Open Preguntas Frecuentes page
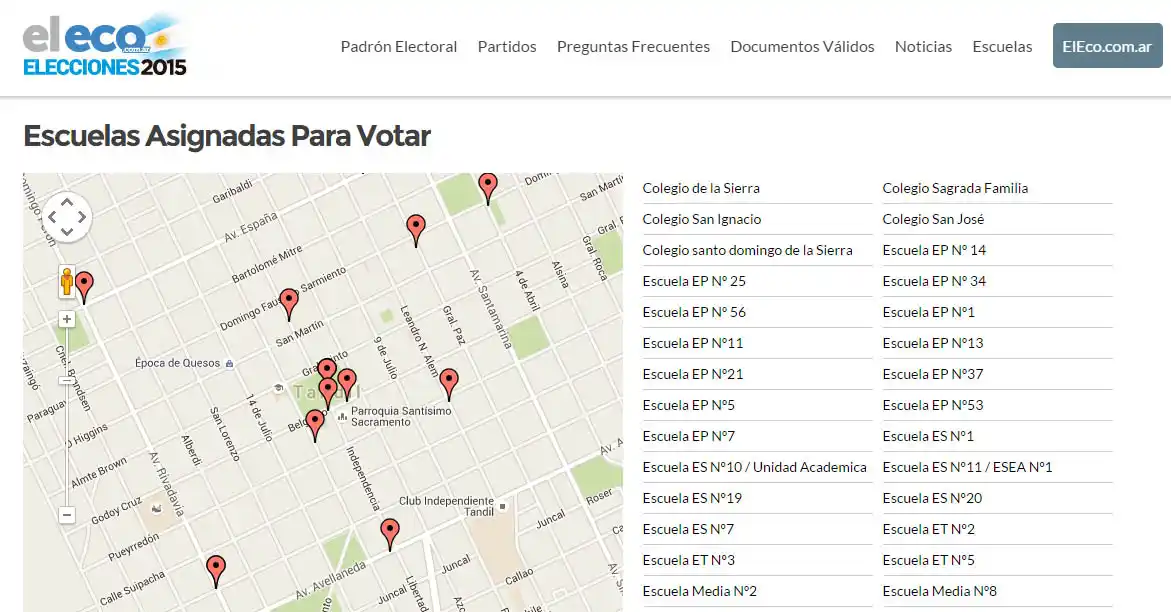The height and width of the screenshot is (612, 1171). (x=633, y=46)
